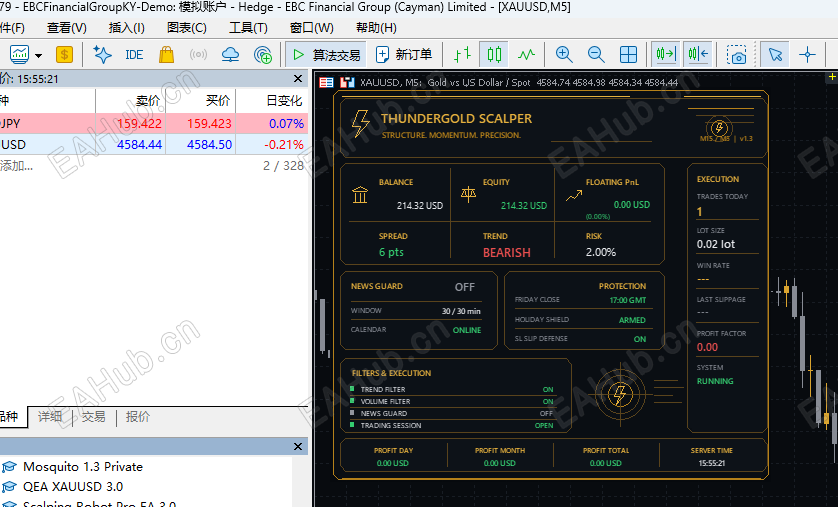This screenshot has width=838, height=507.
Task: Select the arrow cursor tool
Action: 775,54
